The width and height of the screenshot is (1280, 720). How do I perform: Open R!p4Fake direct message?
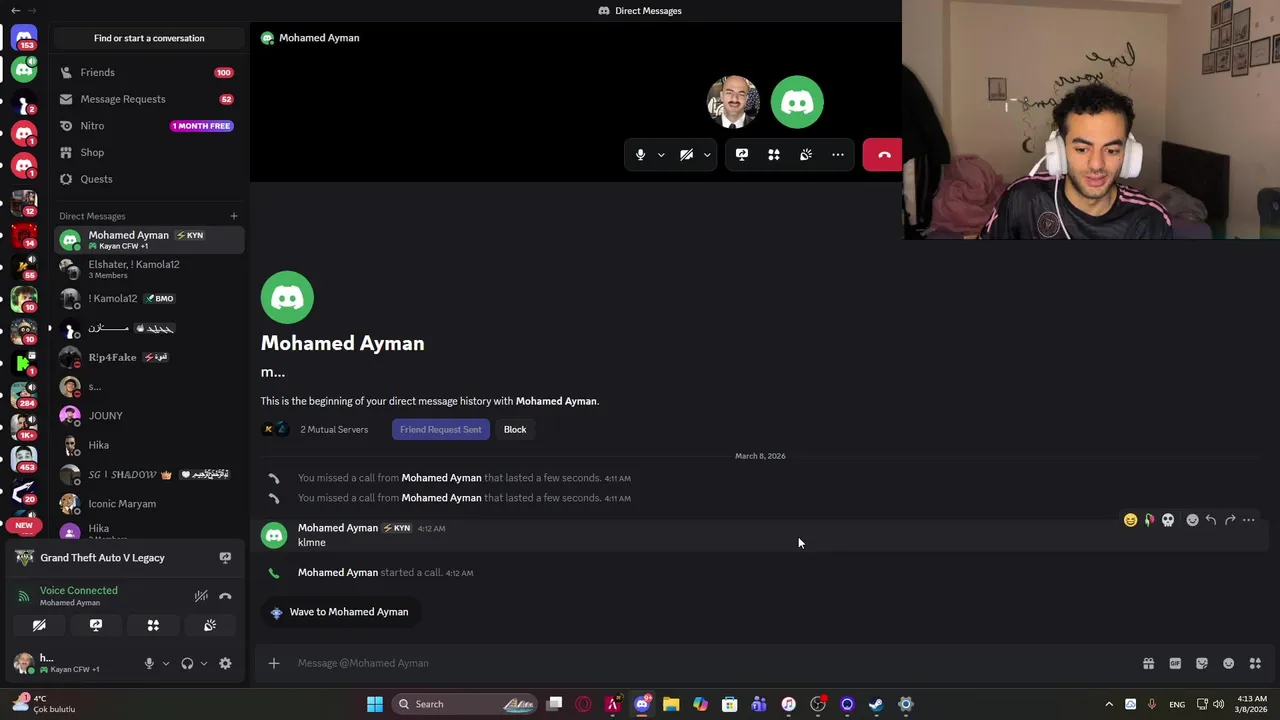click(148, 357)
